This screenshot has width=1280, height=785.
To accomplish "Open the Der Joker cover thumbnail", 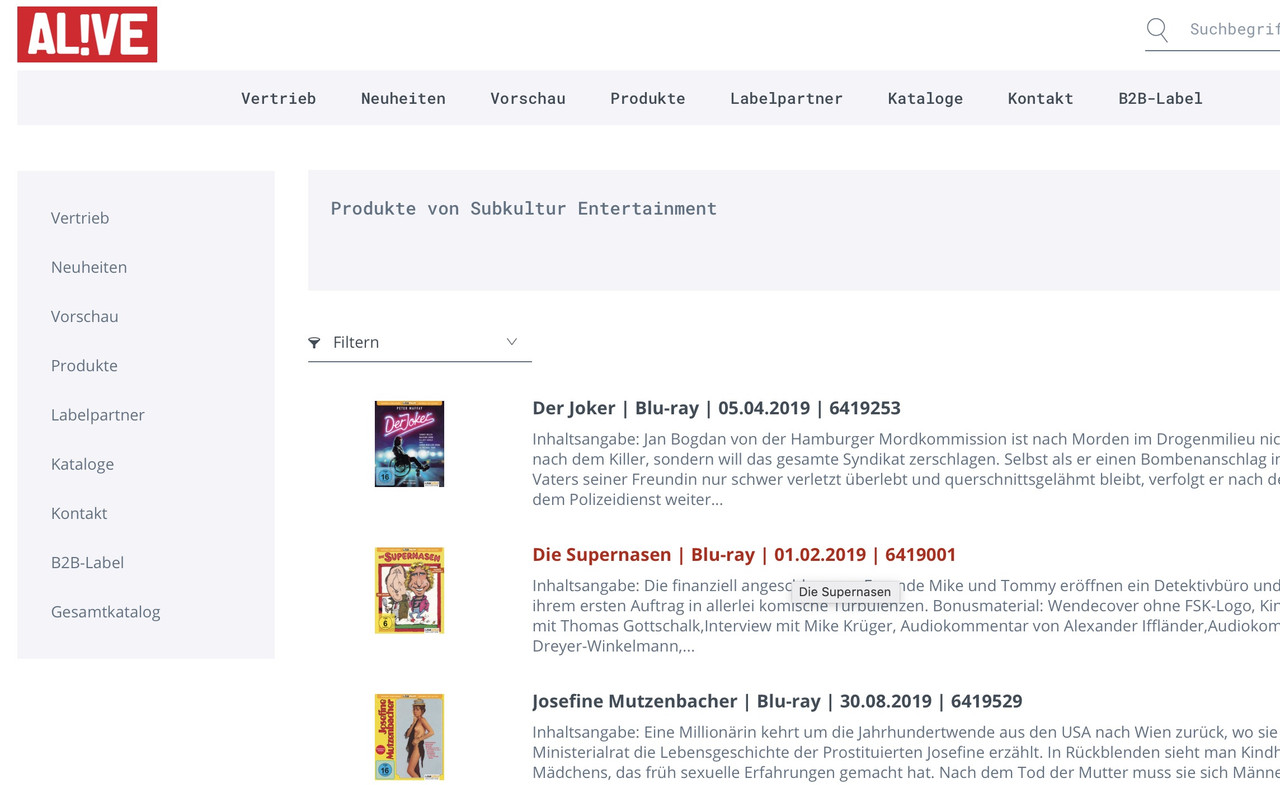I will coord(409,444).
